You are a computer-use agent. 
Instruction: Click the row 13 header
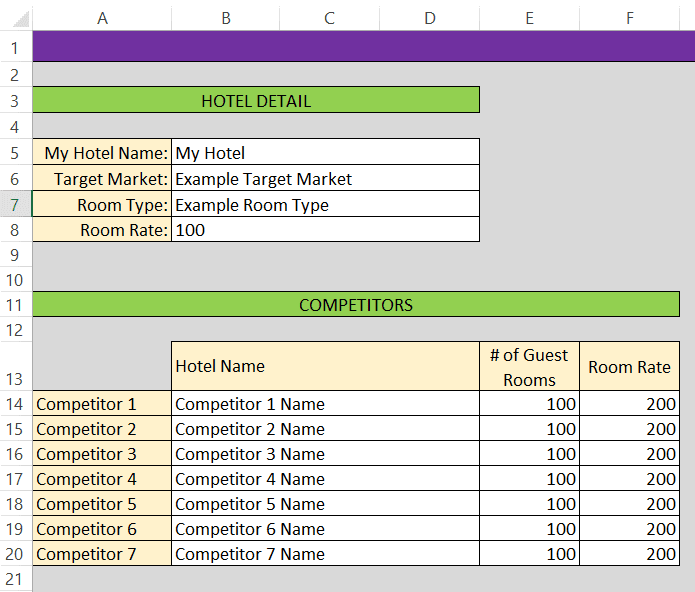15,379
